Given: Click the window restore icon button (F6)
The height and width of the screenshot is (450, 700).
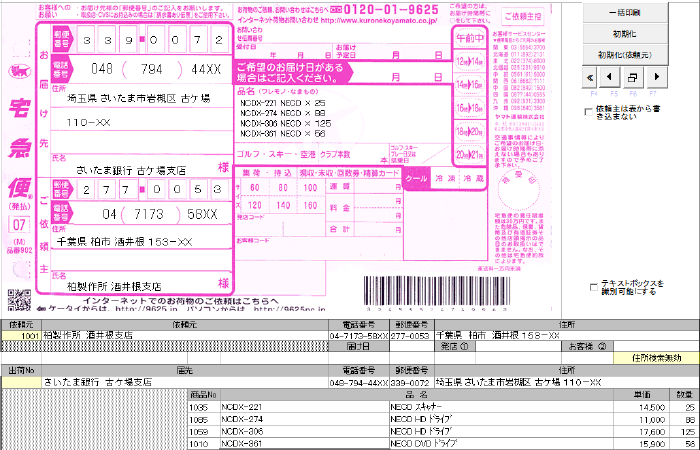Looking at the screenshot, I should coord(632,78).
